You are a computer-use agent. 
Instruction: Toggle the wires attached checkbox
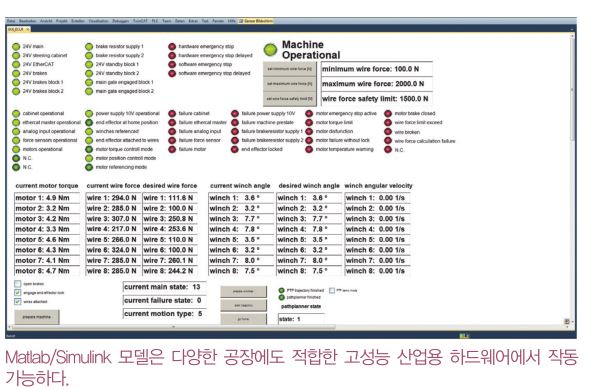coord(18,301)
